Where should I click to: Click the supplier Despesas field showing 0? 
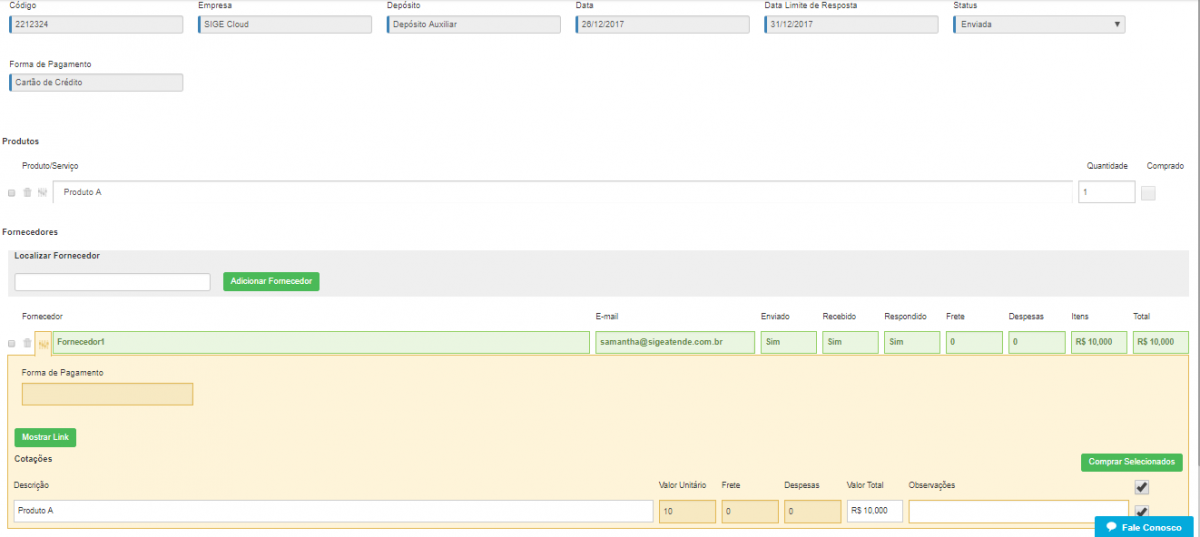pyautogui.click(x=1036, y=342)
